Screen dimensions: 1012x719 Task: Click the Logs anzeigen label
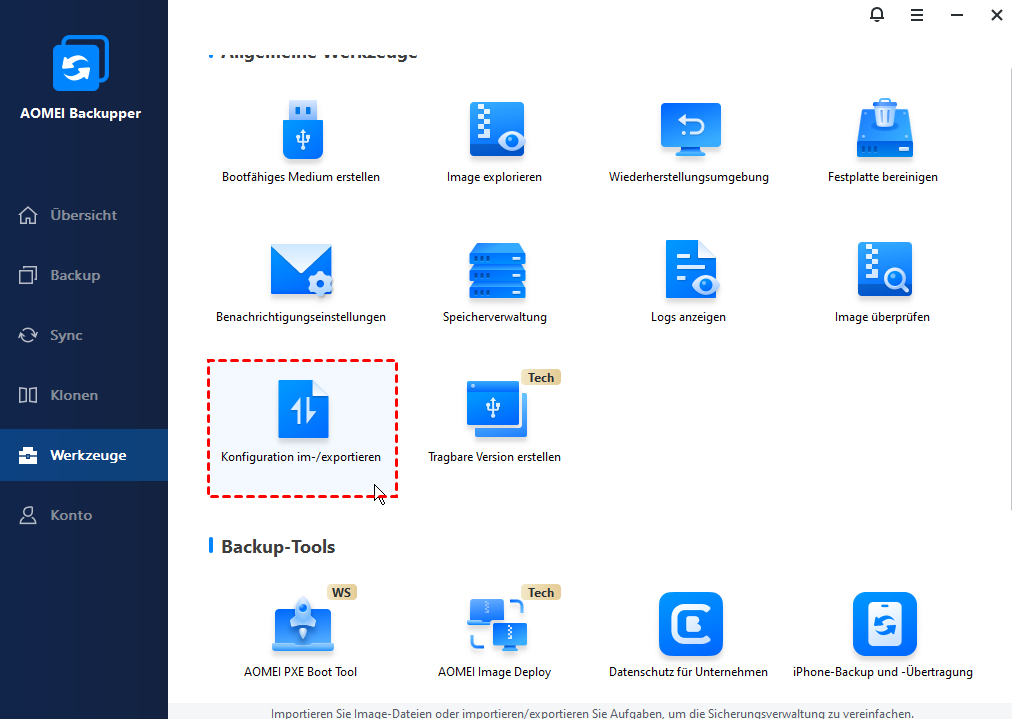pos(688,317)
